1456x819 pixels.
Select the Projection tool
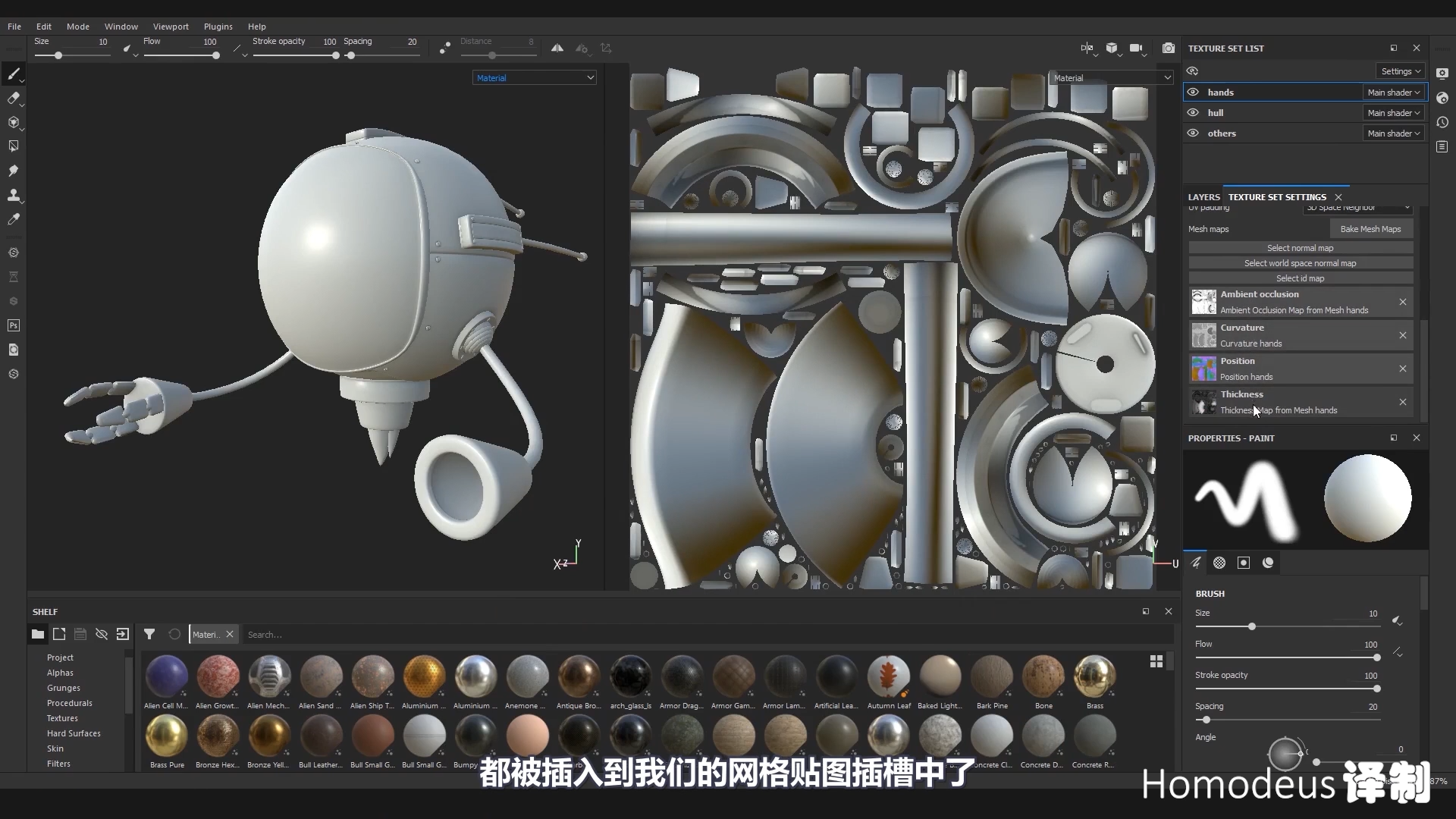pos(14,122)
